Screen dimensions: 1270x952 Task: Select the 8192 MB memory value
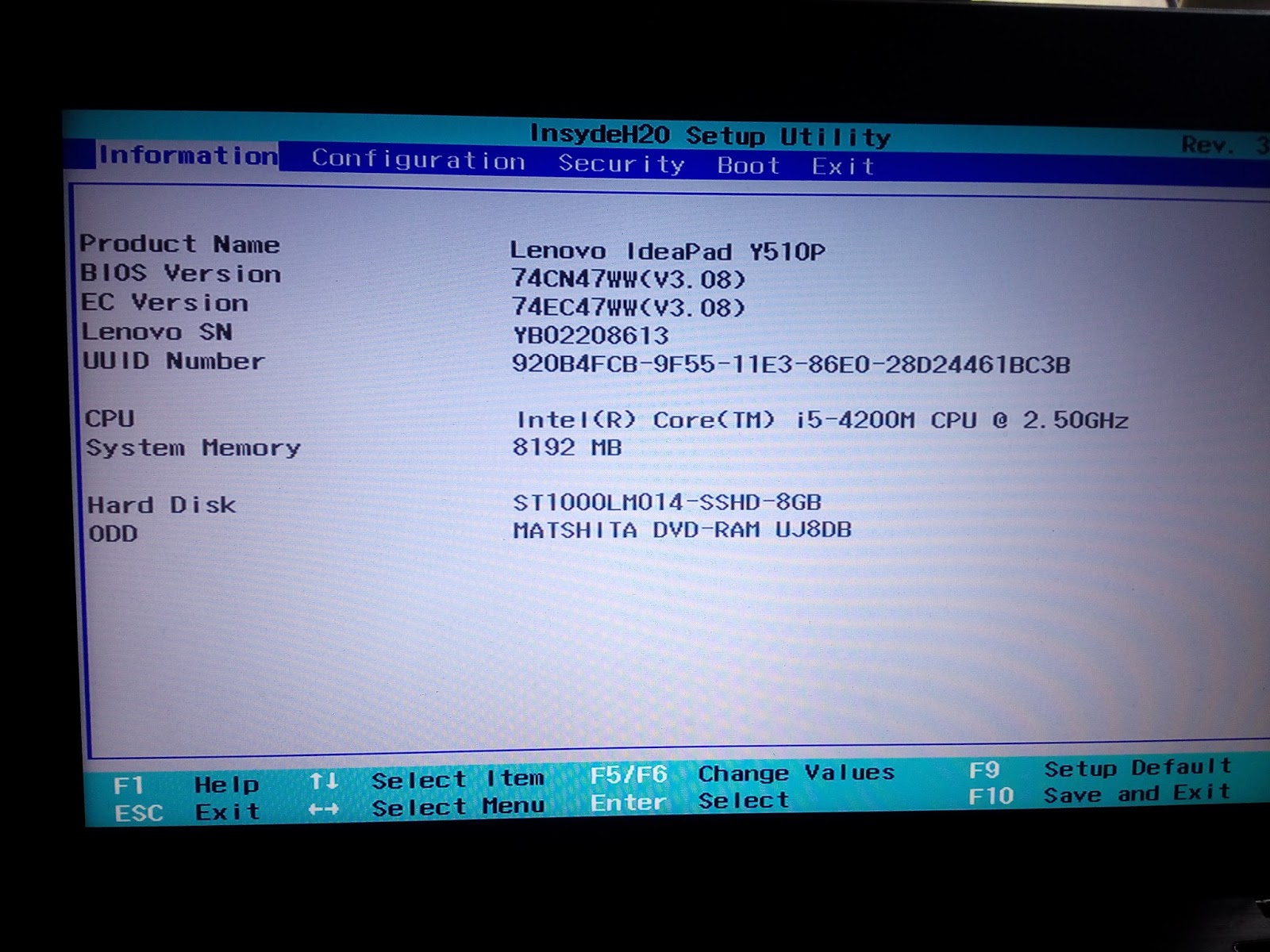click(x=568, y=447)
